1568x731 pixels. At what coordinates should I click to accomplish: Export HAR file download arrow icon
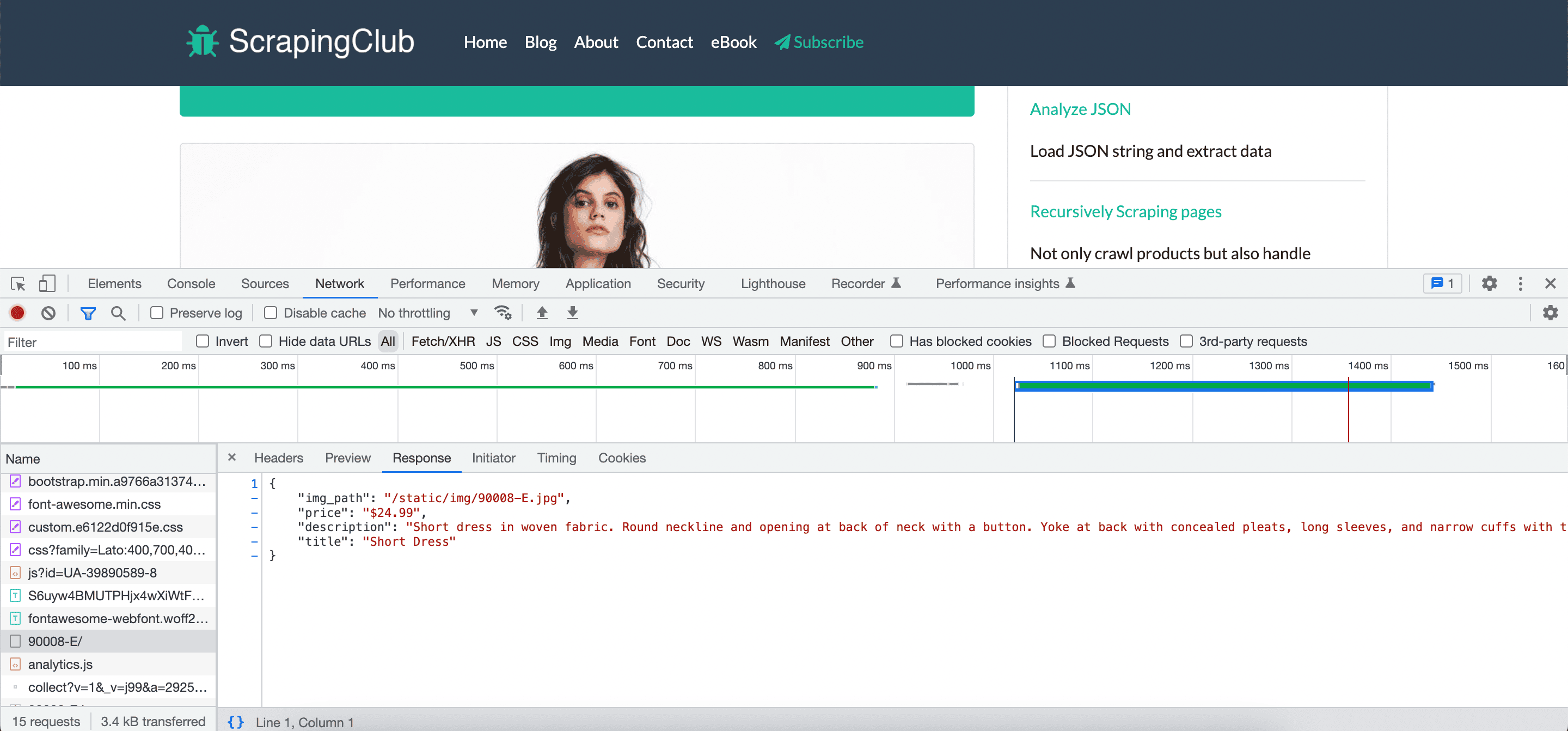click(572, 313)
